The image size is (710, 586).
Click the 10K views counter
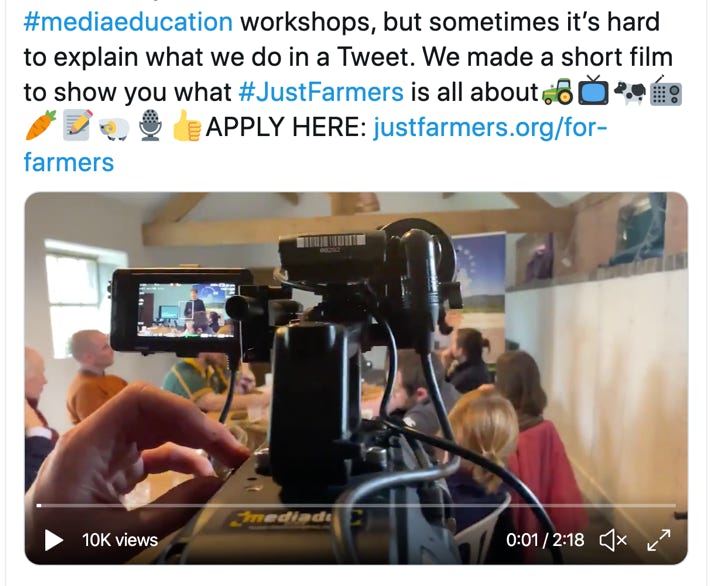[x=120, y=540]
